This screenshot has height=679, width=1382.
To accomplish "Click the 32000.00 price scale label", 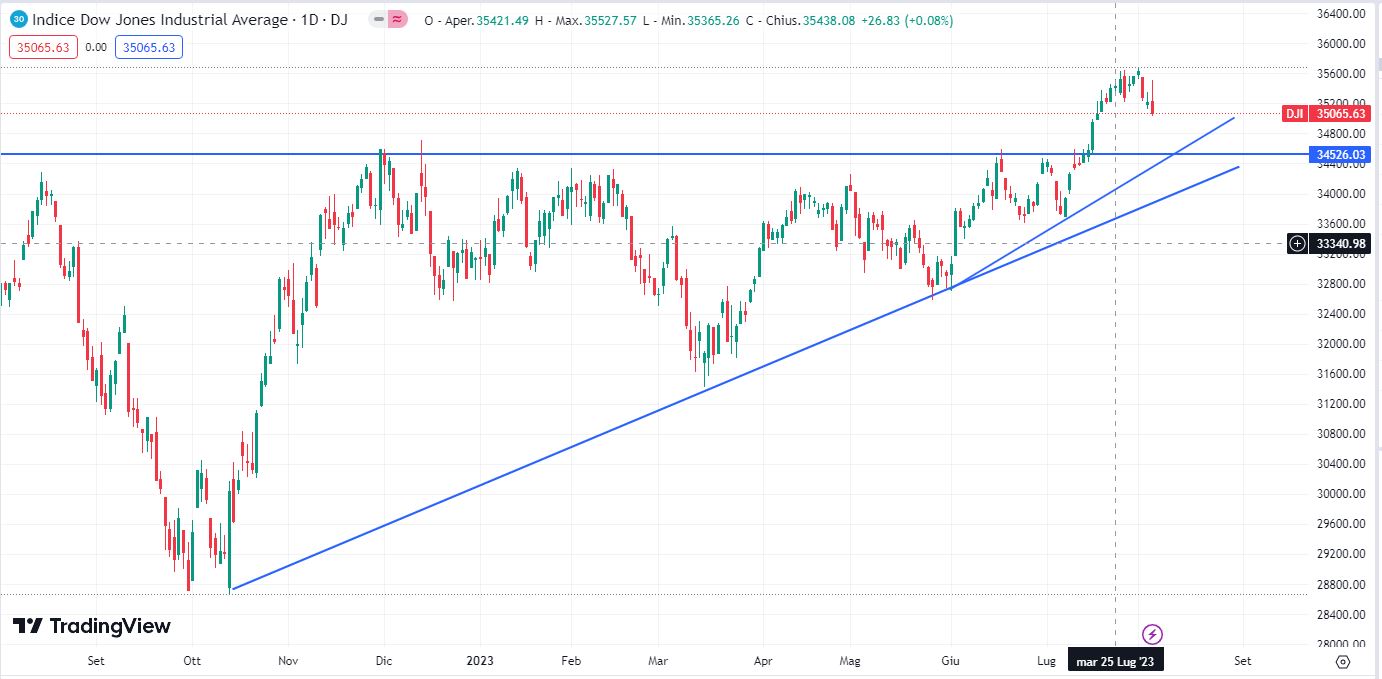I will [x=1343, y=344].
